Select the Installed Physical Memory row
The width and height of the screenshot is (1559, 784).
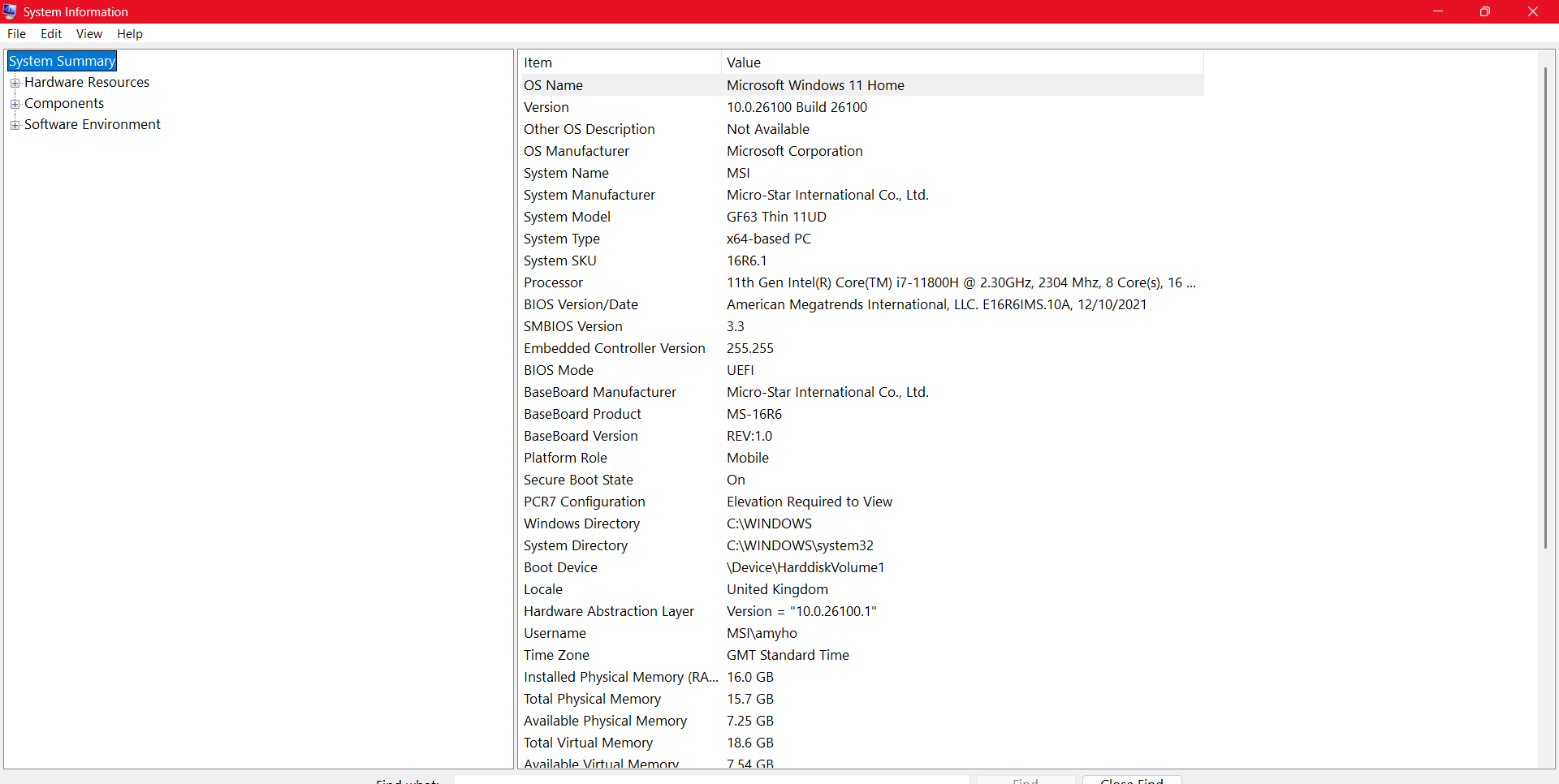(862, 677)
